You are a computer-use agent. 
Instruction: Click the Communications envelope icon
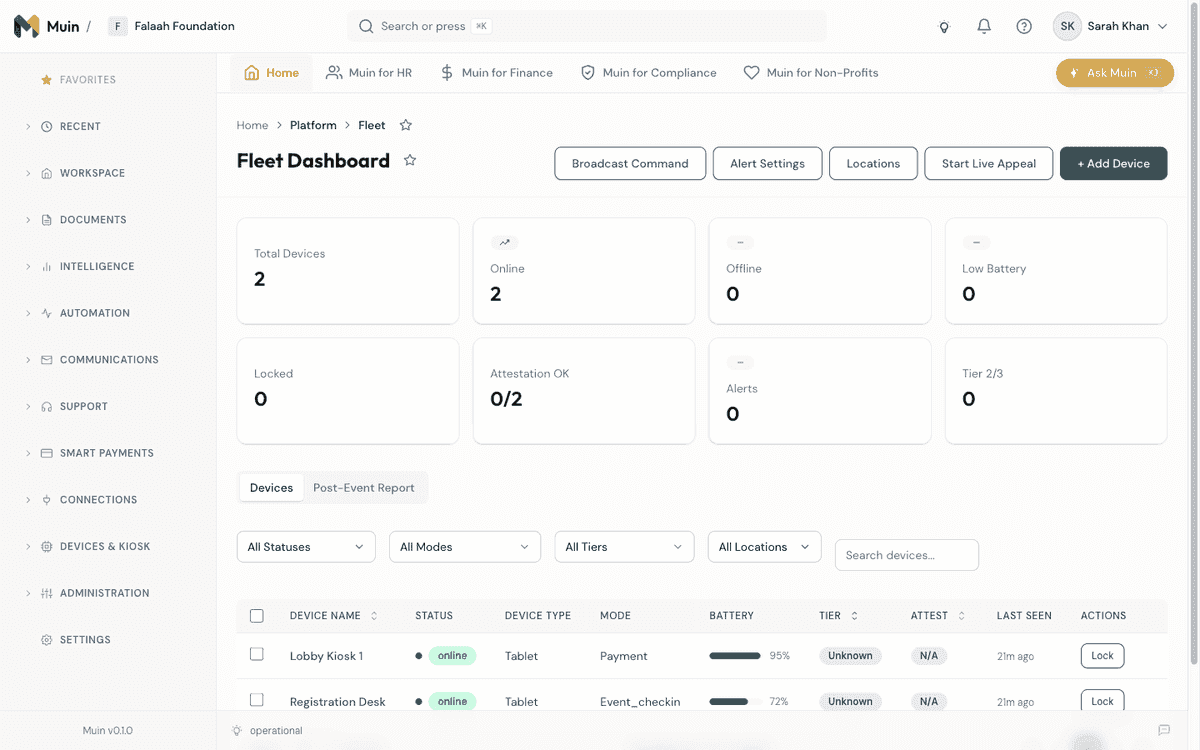pos(46,360)
